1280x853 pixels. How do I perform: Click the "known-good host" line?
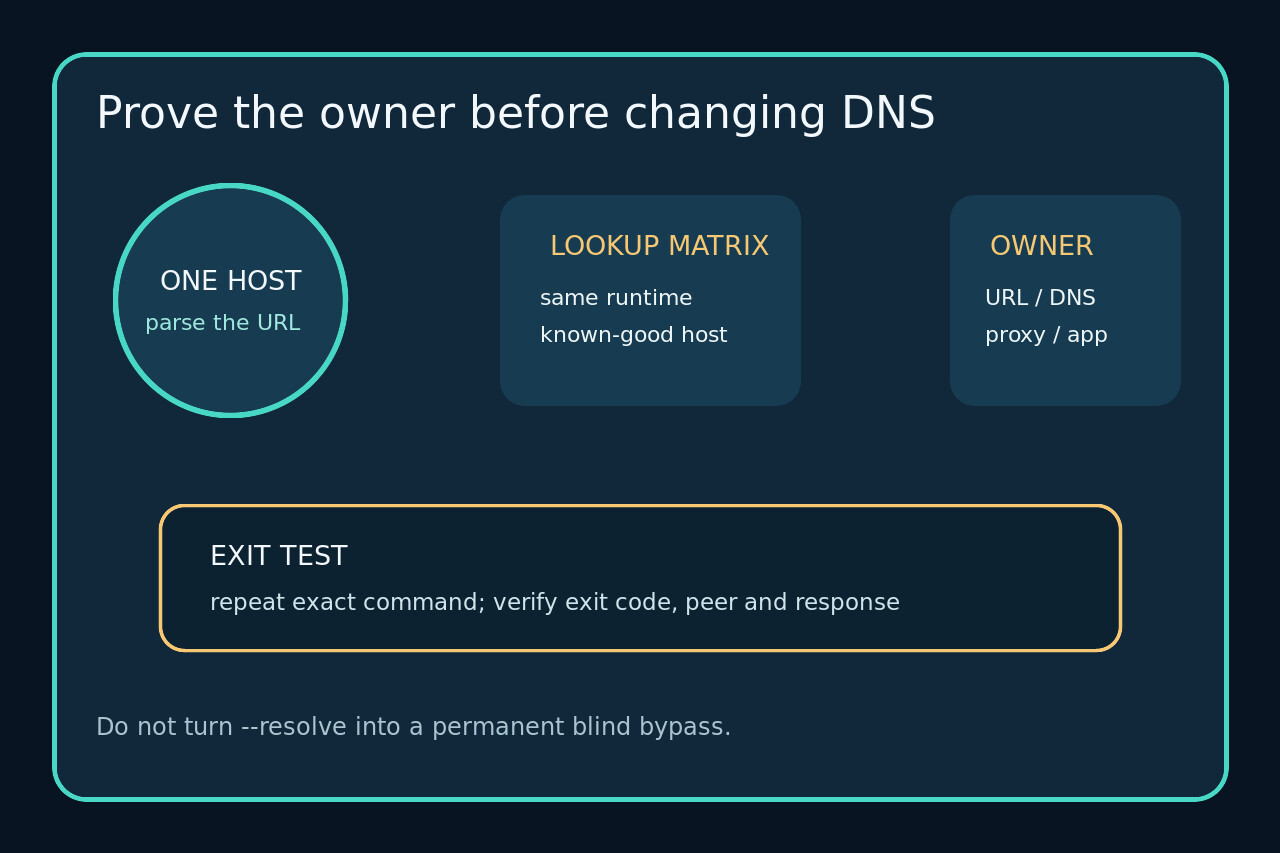(634, 335)
